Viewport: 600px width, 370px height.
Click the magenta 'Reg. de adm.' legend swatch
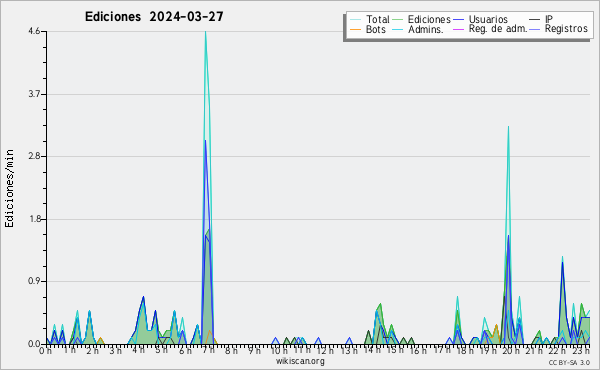point(458,29)
